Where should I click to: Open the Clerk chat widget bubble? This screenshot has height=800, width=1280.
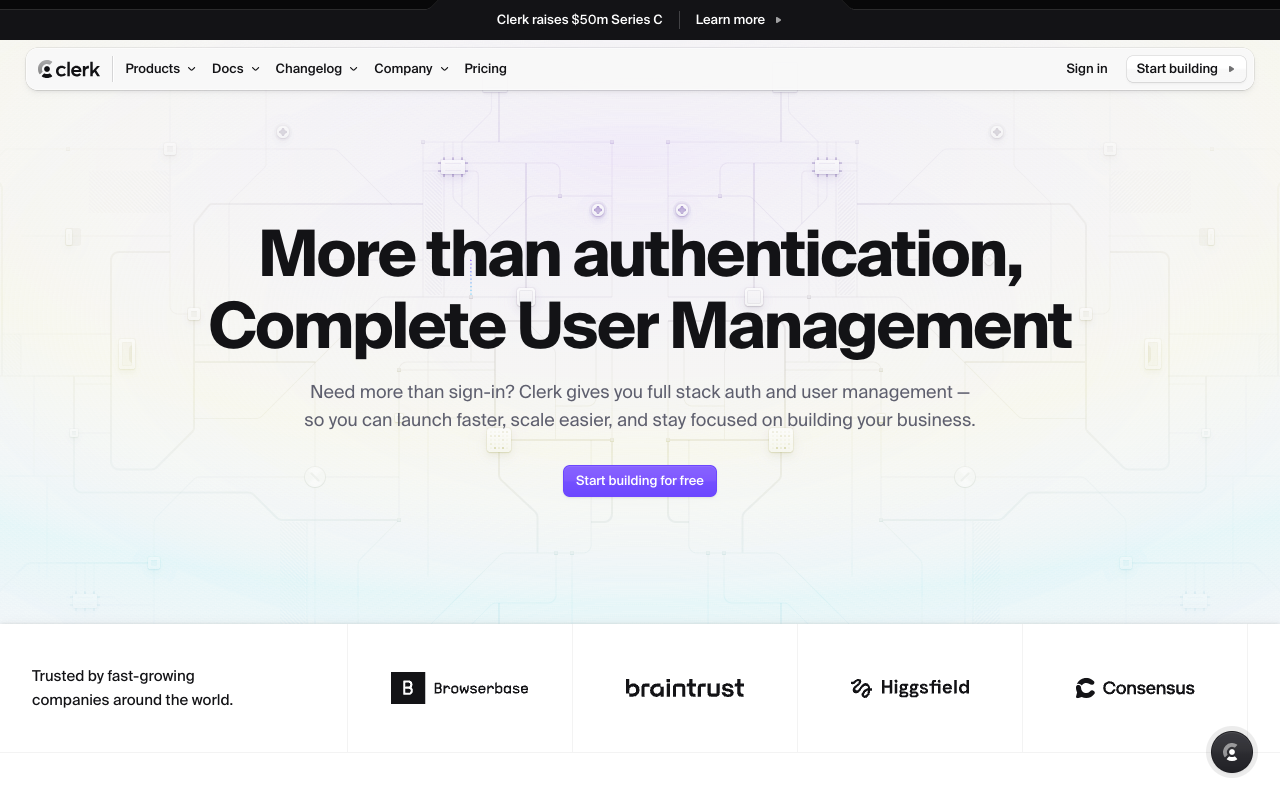(1231, 751)
